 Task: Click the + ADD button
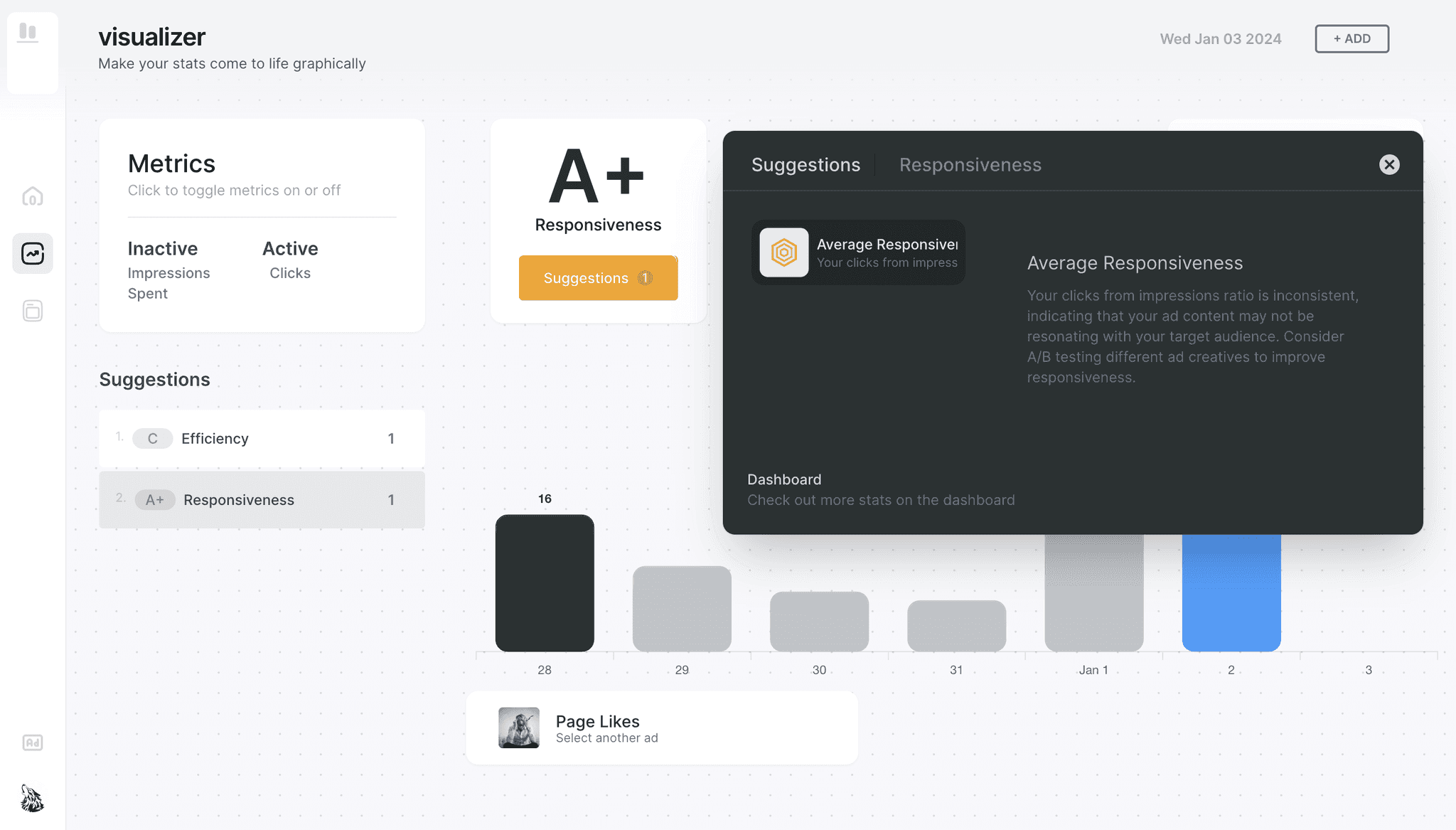pyautogui.click(x=1351, y=39)
